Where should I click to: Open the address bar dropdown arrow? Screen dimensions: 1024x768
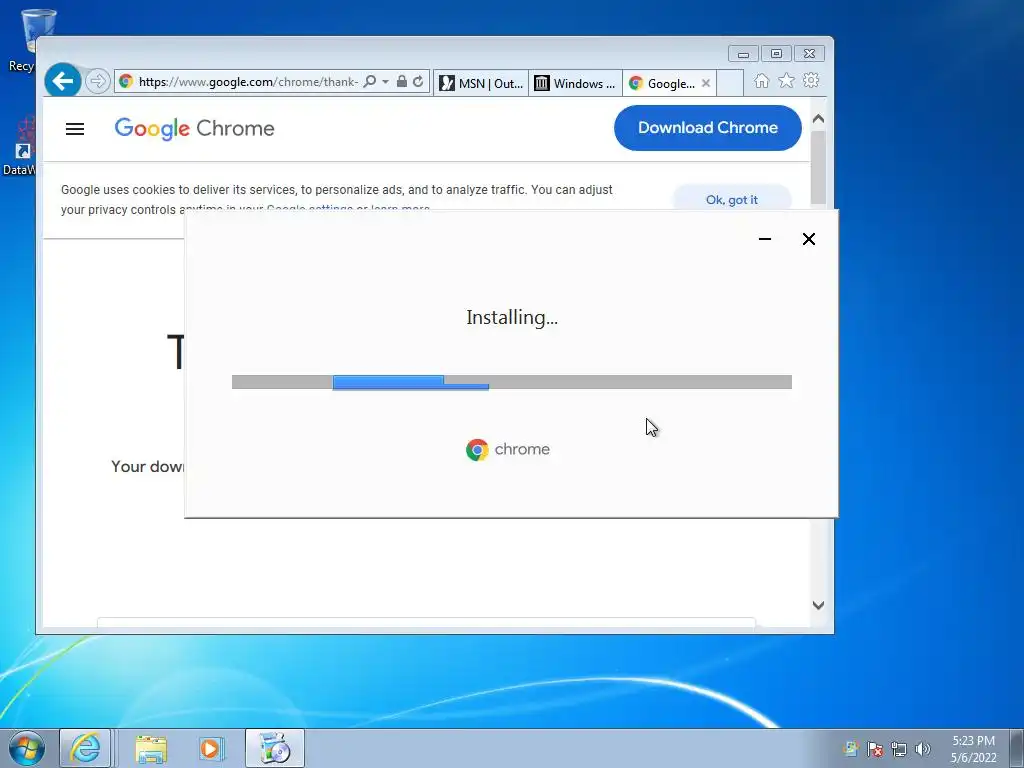[x=385, y=82]
